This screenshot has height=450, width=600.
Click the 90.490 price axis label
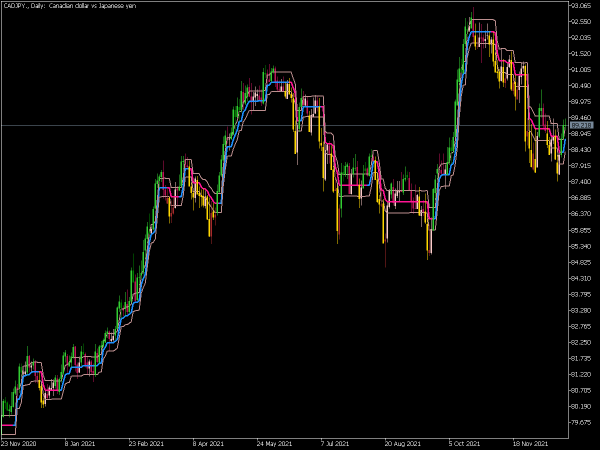coord(580,86)
